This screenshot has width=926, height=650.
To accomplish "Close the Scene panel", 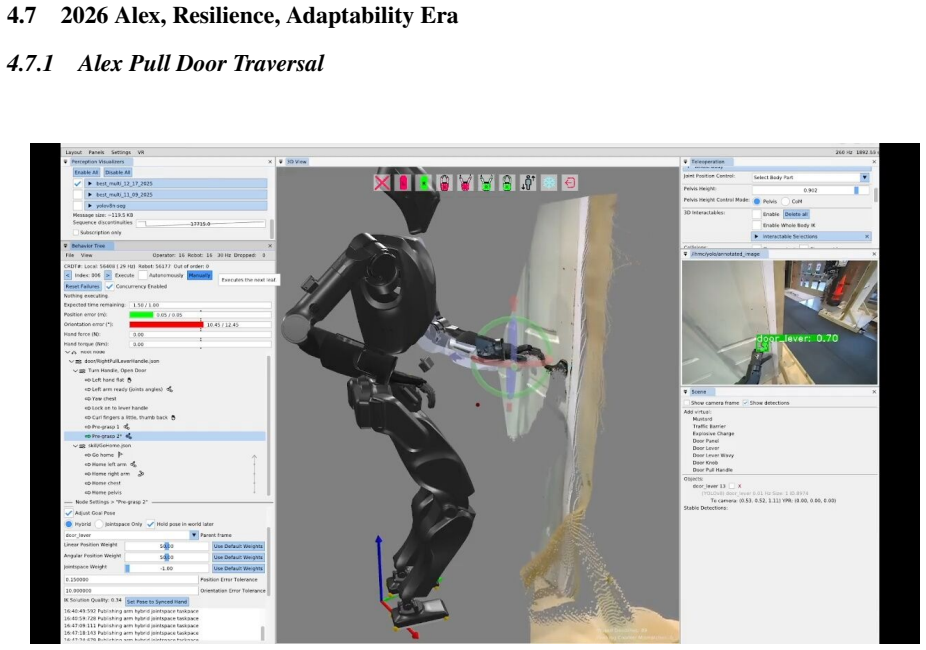I will (874, 392).
